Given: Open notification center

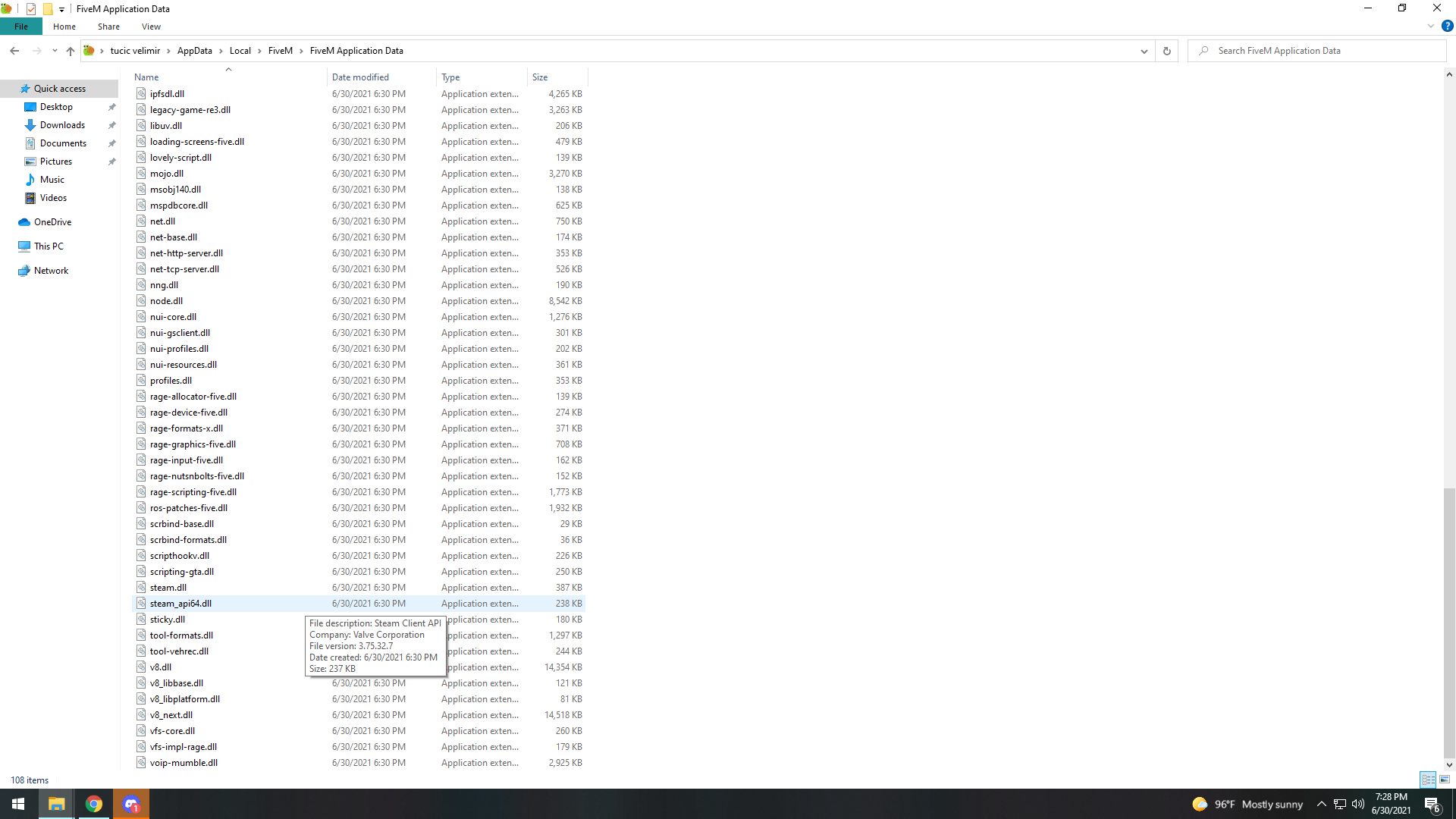Looking at the screenshot, I should [1432, 804].
